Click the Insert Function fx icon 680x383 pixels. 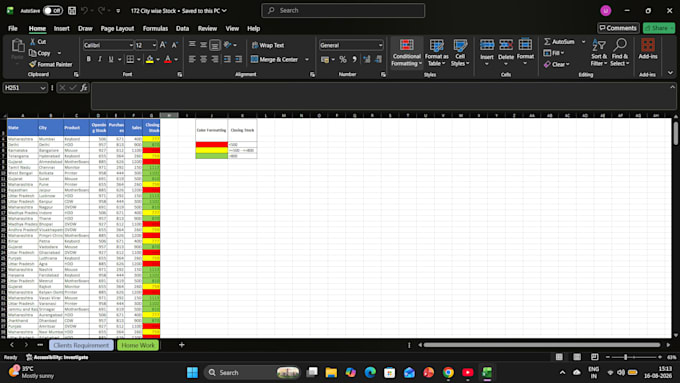point(84,88)
